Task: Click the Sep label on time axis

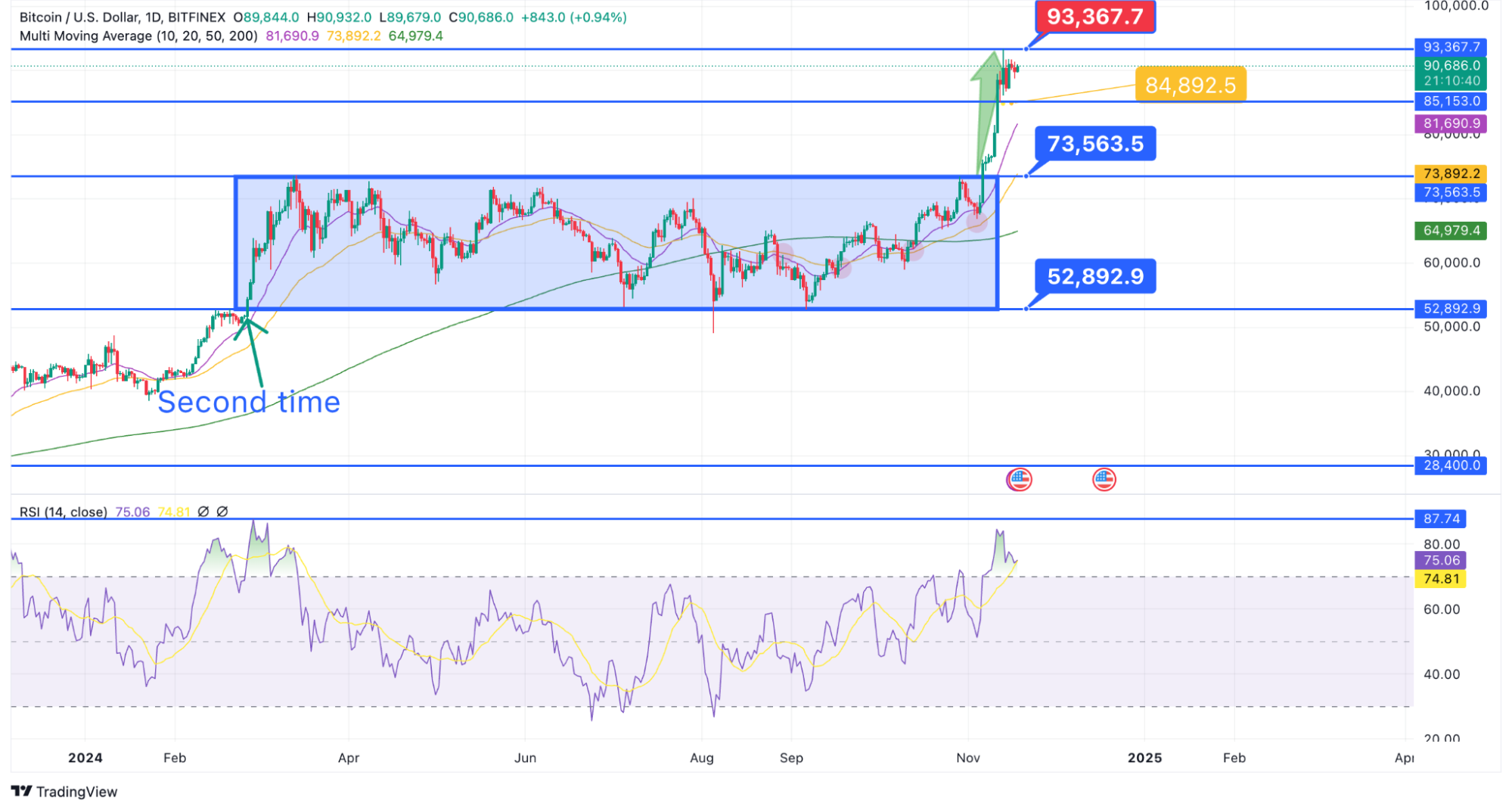Action: coord(791,758)
